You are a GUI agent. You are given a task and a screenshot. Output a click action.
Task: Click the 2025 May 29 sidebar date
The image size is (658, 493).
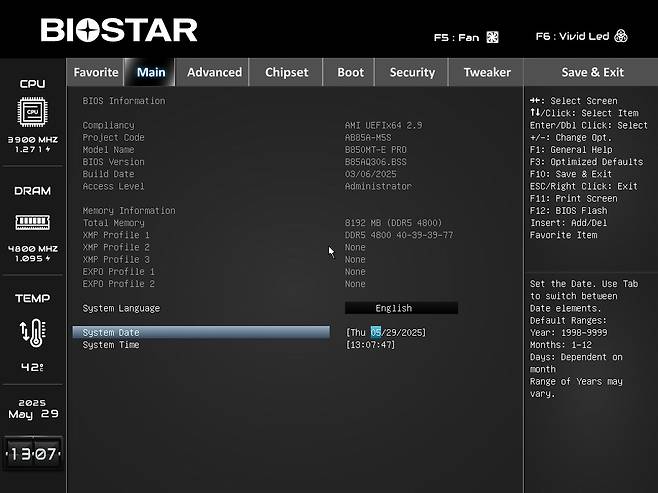click(x=33, y=409)
